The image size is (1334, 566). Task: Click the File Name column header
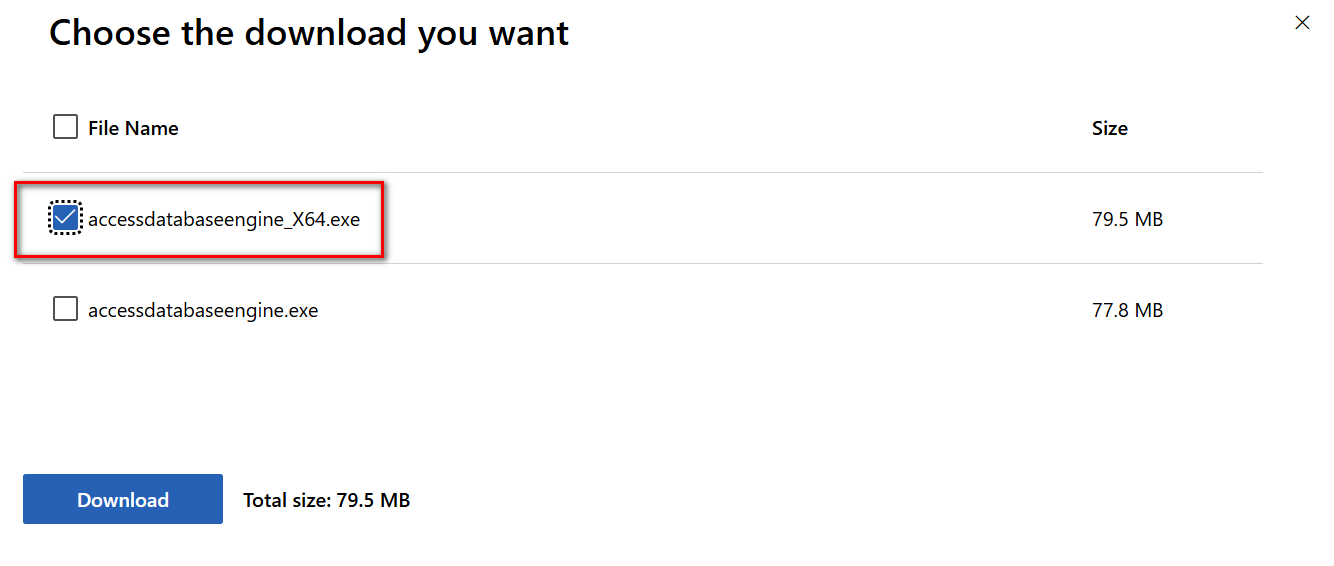tap(133, 128)
